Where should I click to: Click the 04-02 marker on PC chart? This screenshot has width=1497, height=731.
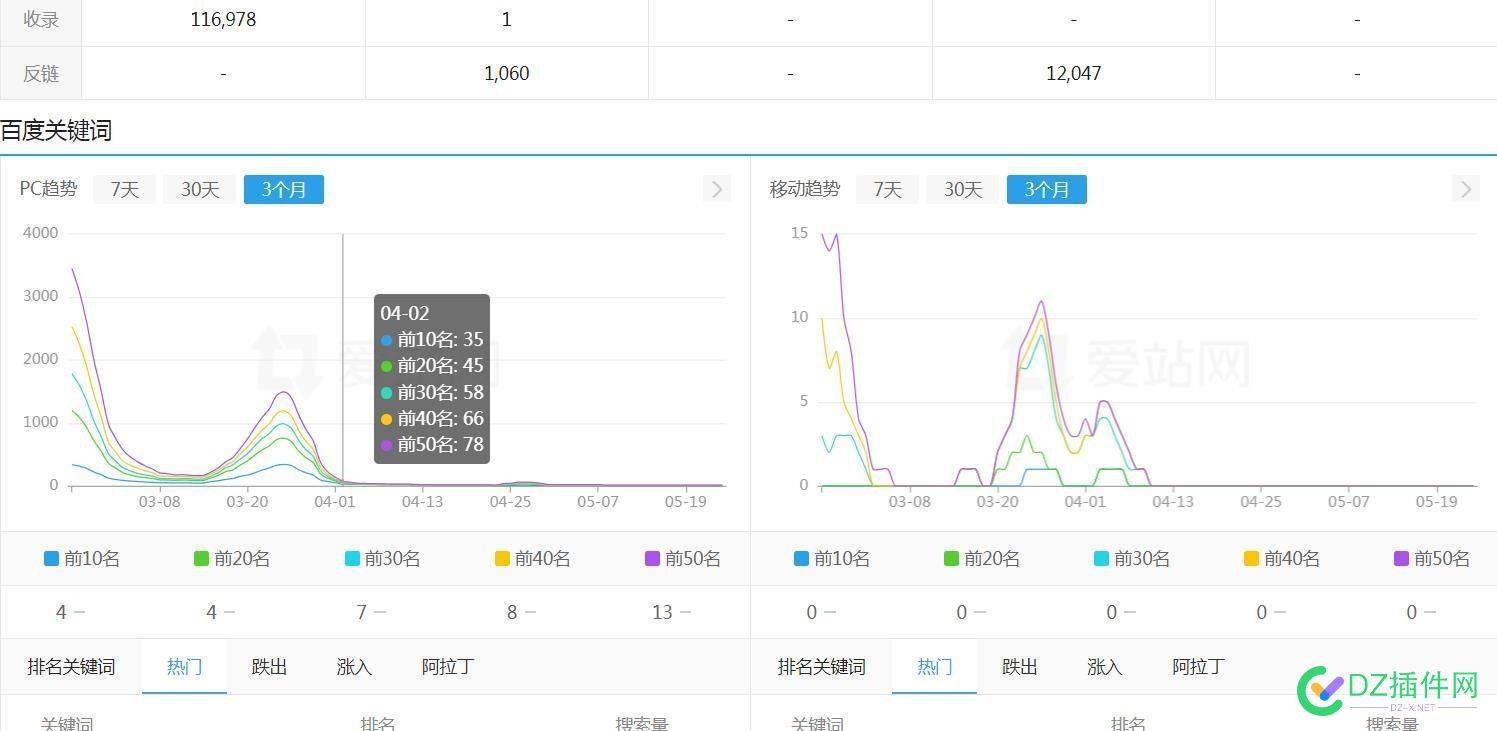(343, 360)
